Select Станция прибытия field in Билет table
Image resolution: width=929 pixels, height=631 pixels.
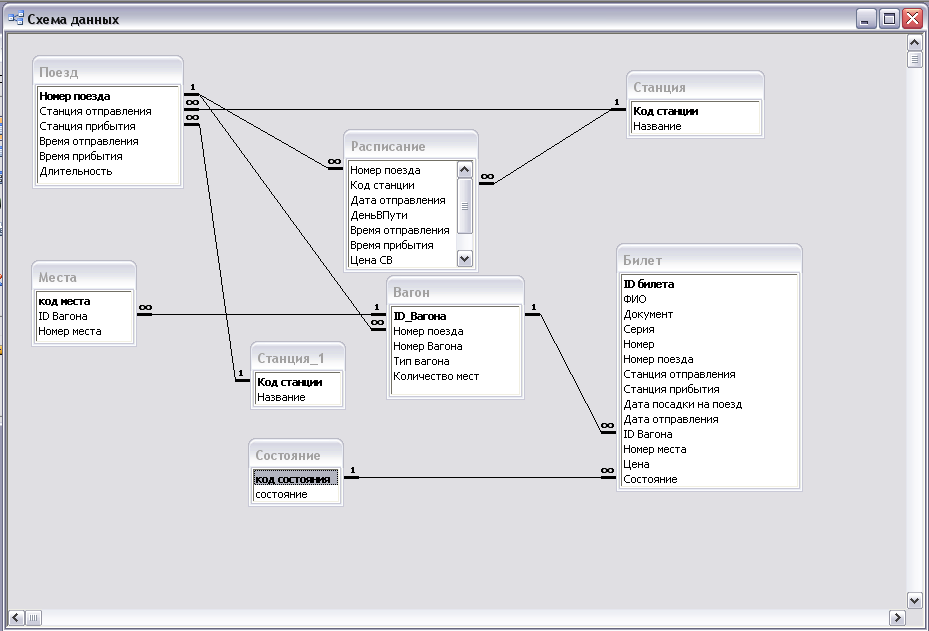click(x=709, y=389)
